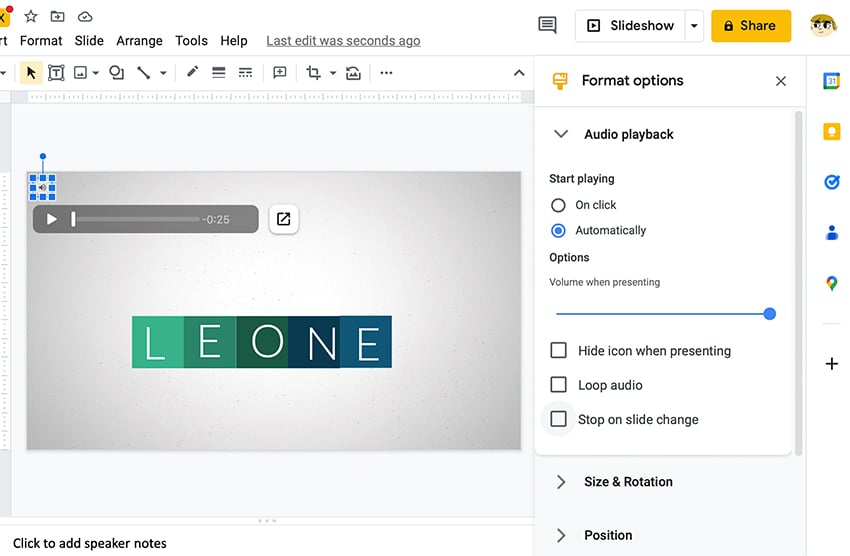The image size is (850, 556).
Task: Open the crop image tool
Action: [313, 73]
